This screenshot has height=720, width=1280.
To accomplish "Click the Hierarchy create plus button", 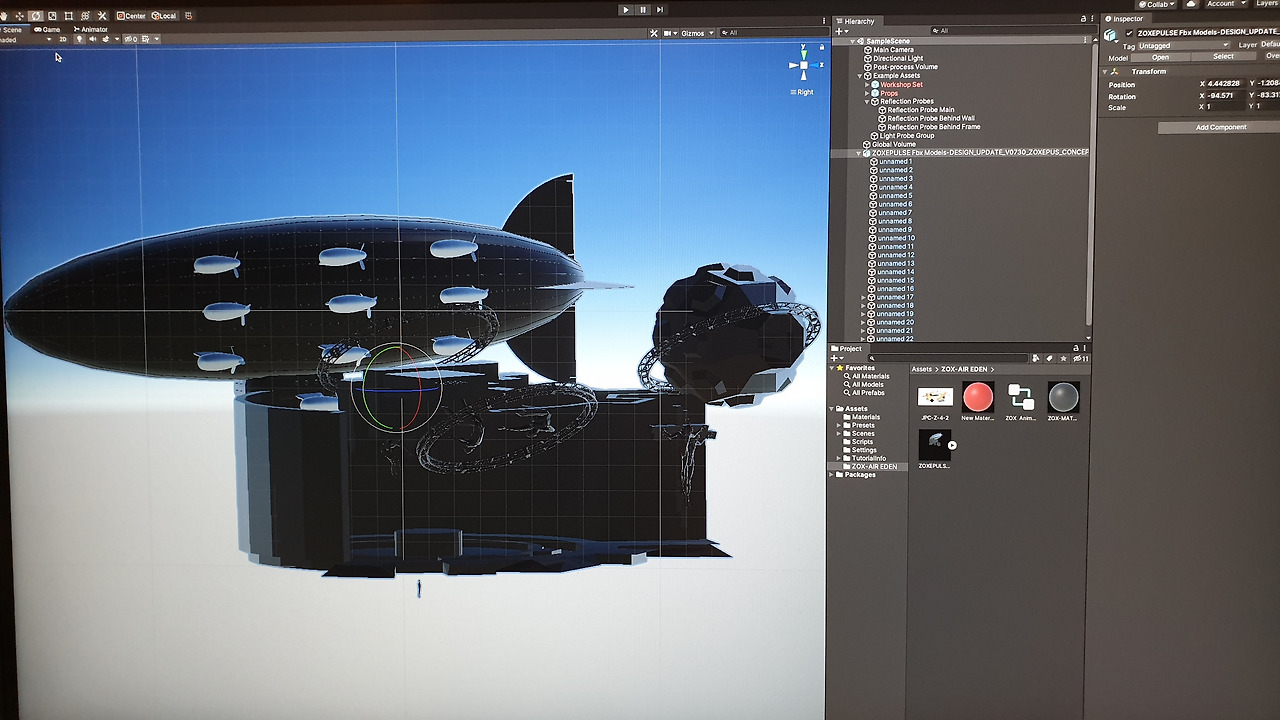I will coord(840,32).
